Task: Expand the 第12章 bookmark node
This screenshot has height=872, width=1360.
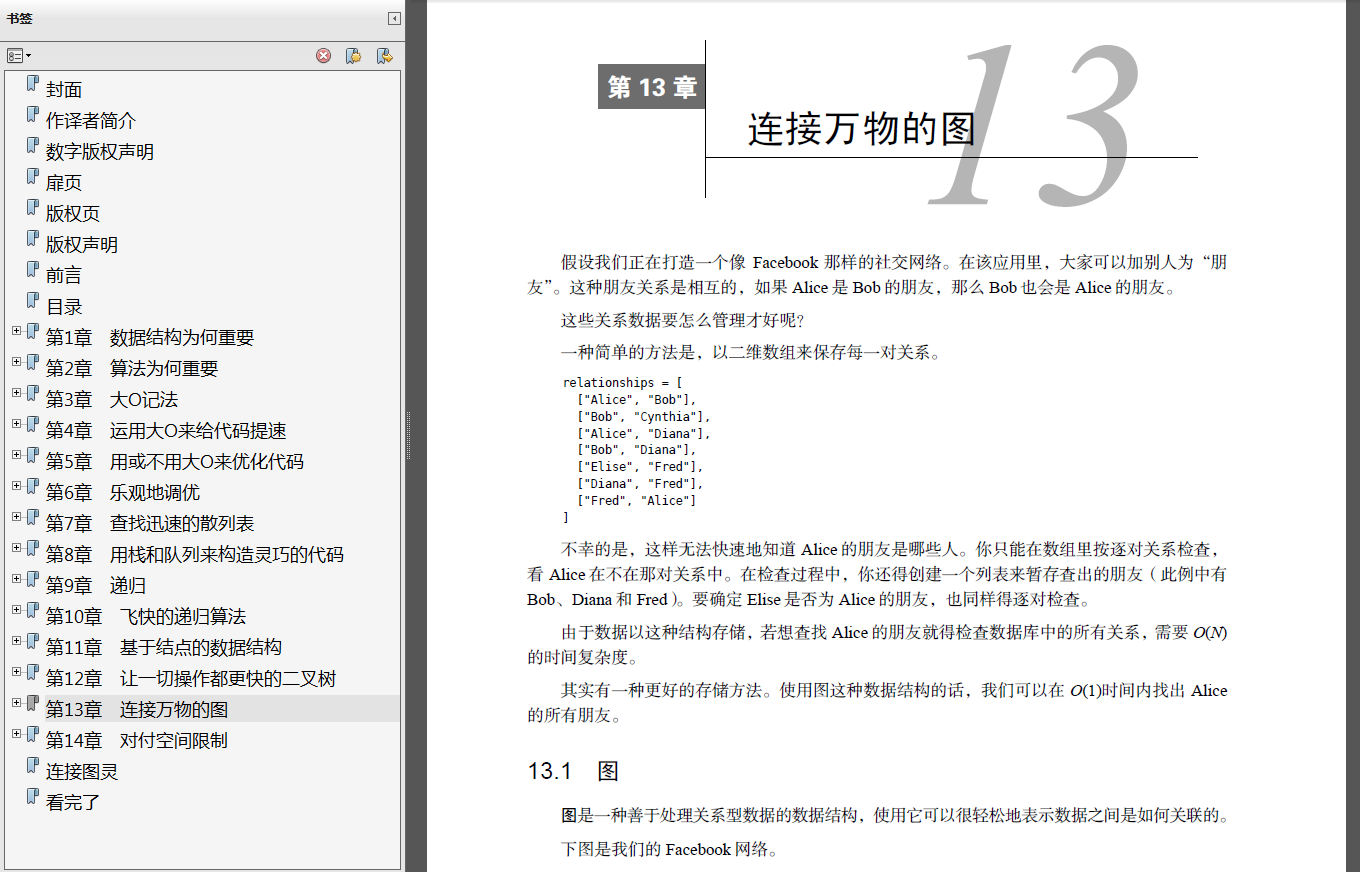Action: point(16,672)
